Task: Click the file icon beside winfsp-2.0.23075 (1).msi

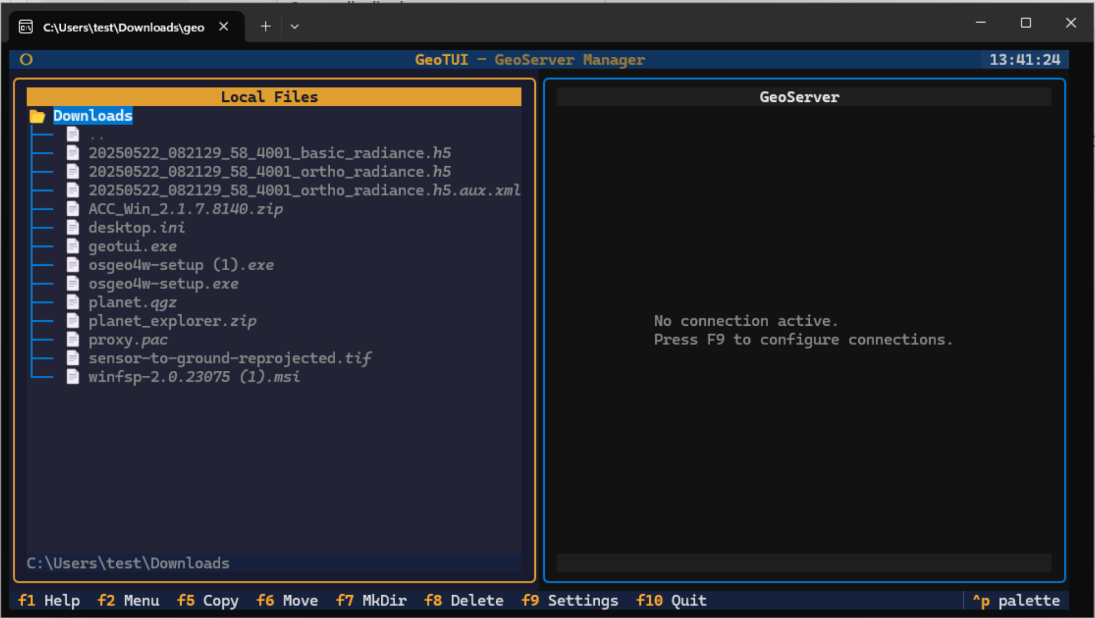Action: (73, 376)
